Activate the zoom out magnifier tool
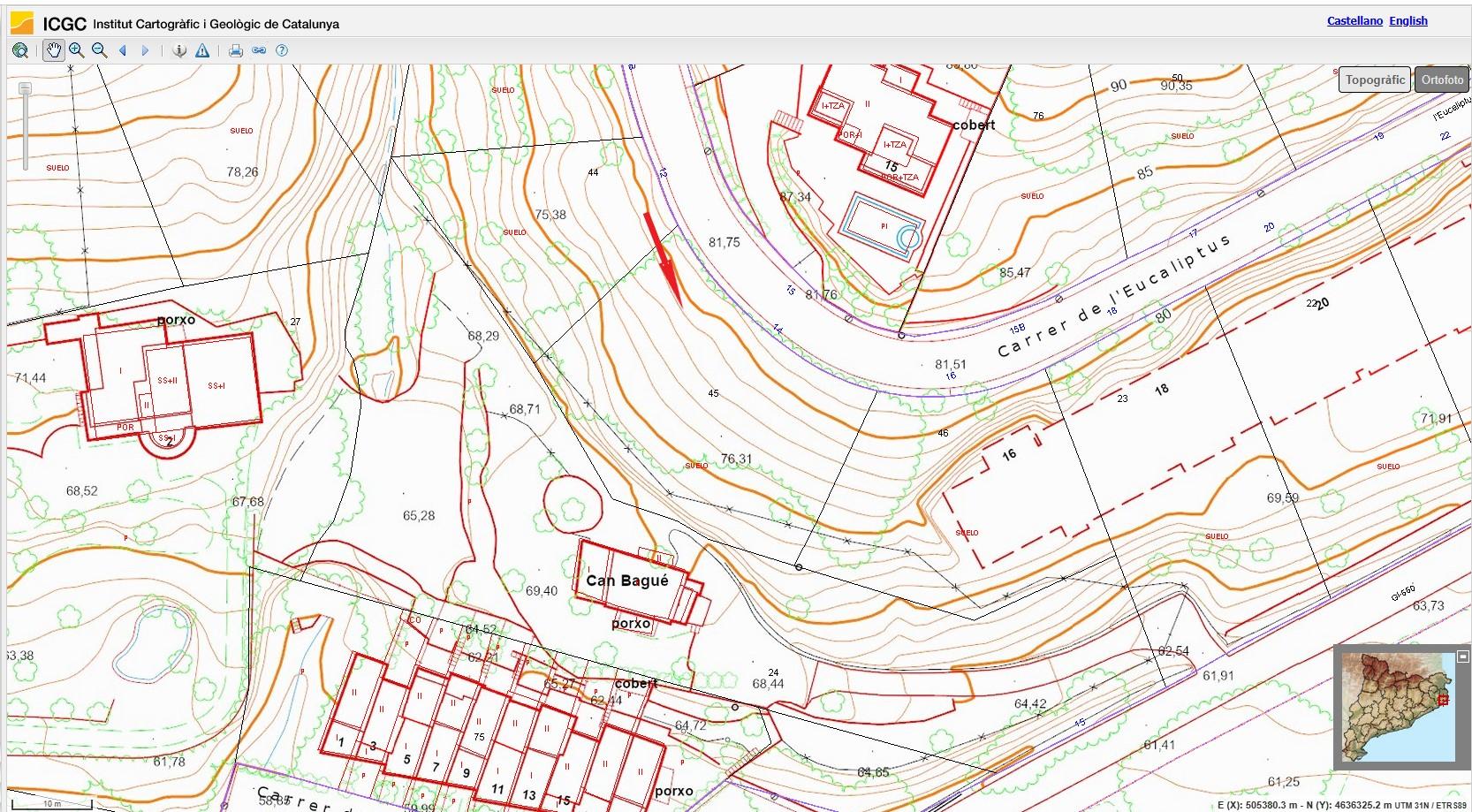1472x812 pixels. [x=100, y=50]
